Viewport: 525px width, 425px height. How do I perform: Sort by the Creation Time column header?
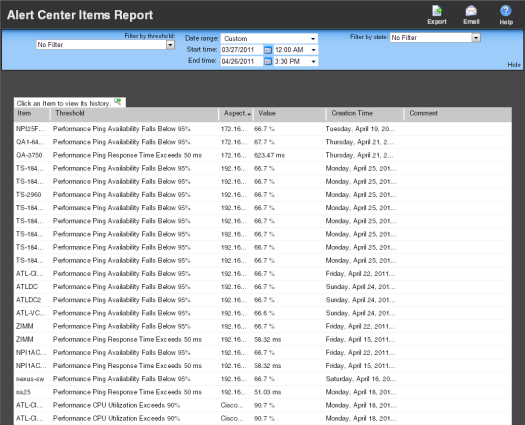click(x=365, y=114)
